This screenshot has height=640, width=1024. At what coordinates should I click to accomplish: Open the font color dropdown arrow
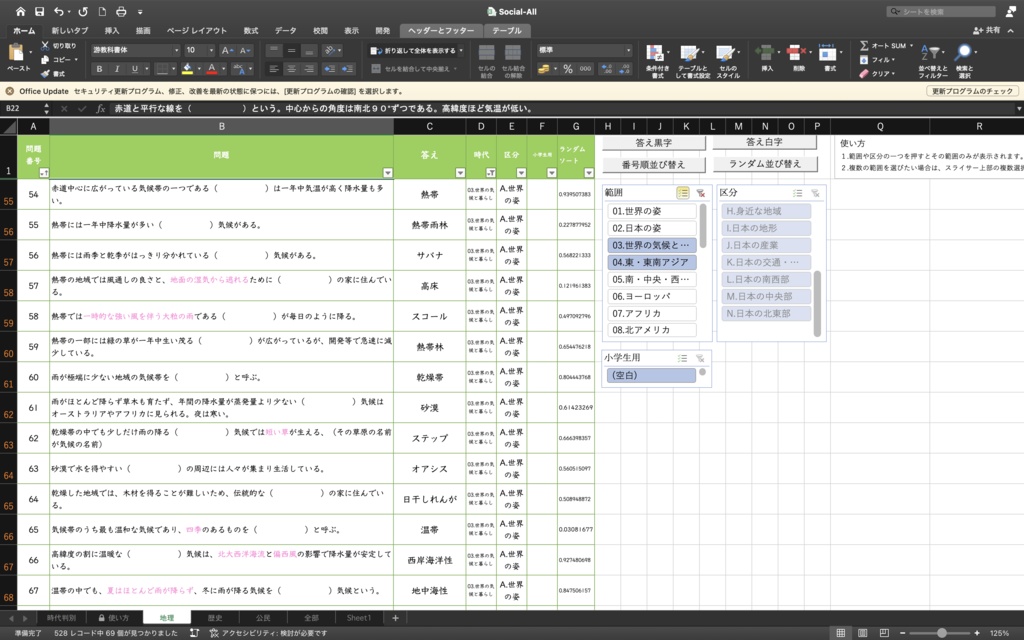[x=223, y=68]
